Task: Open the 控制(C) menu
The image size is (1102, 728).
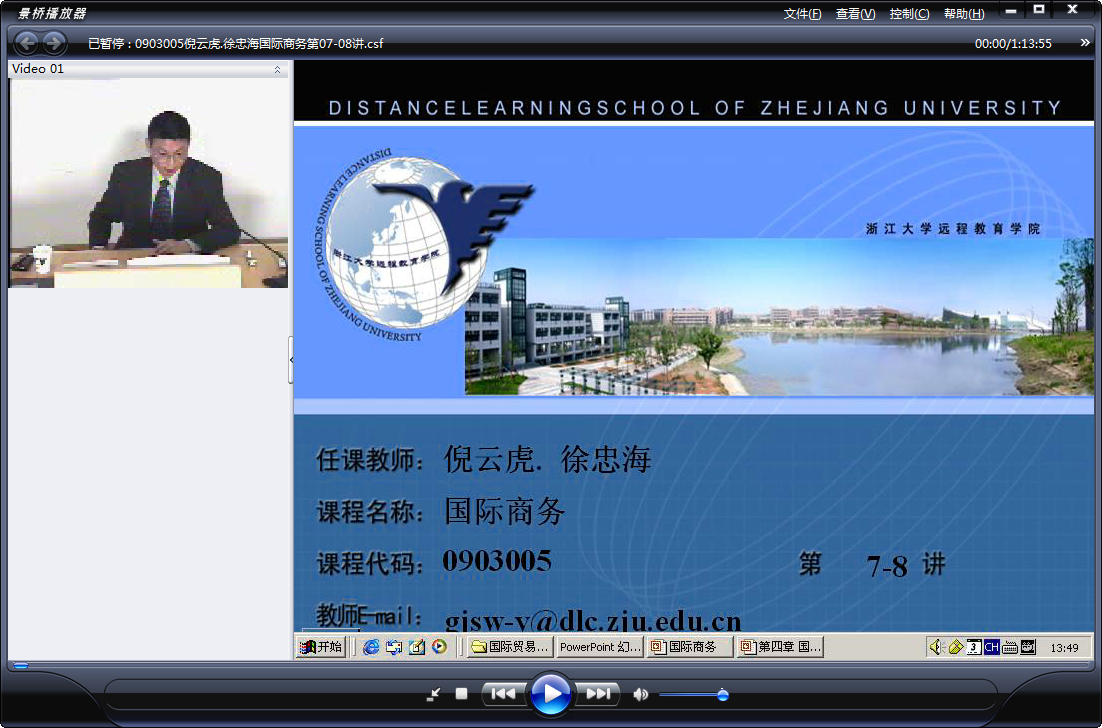Action: [909, 13]
